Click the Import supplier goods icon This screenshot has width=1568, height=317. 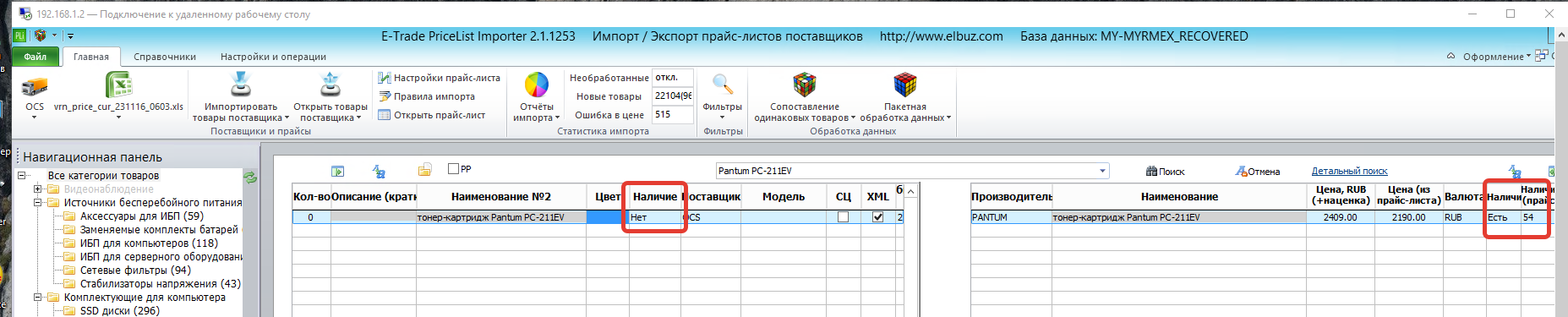point(241,85)
